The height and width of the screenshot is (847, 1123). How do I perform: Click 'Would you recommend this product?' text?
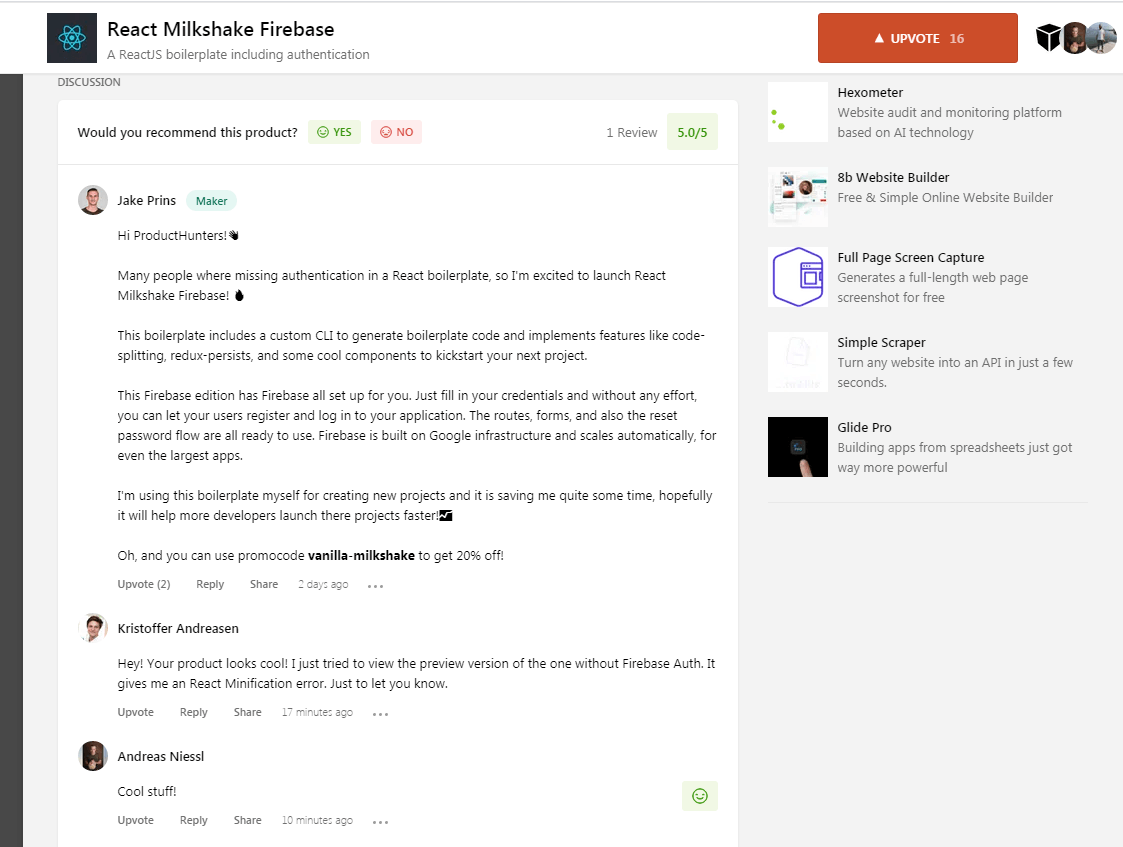188,132
